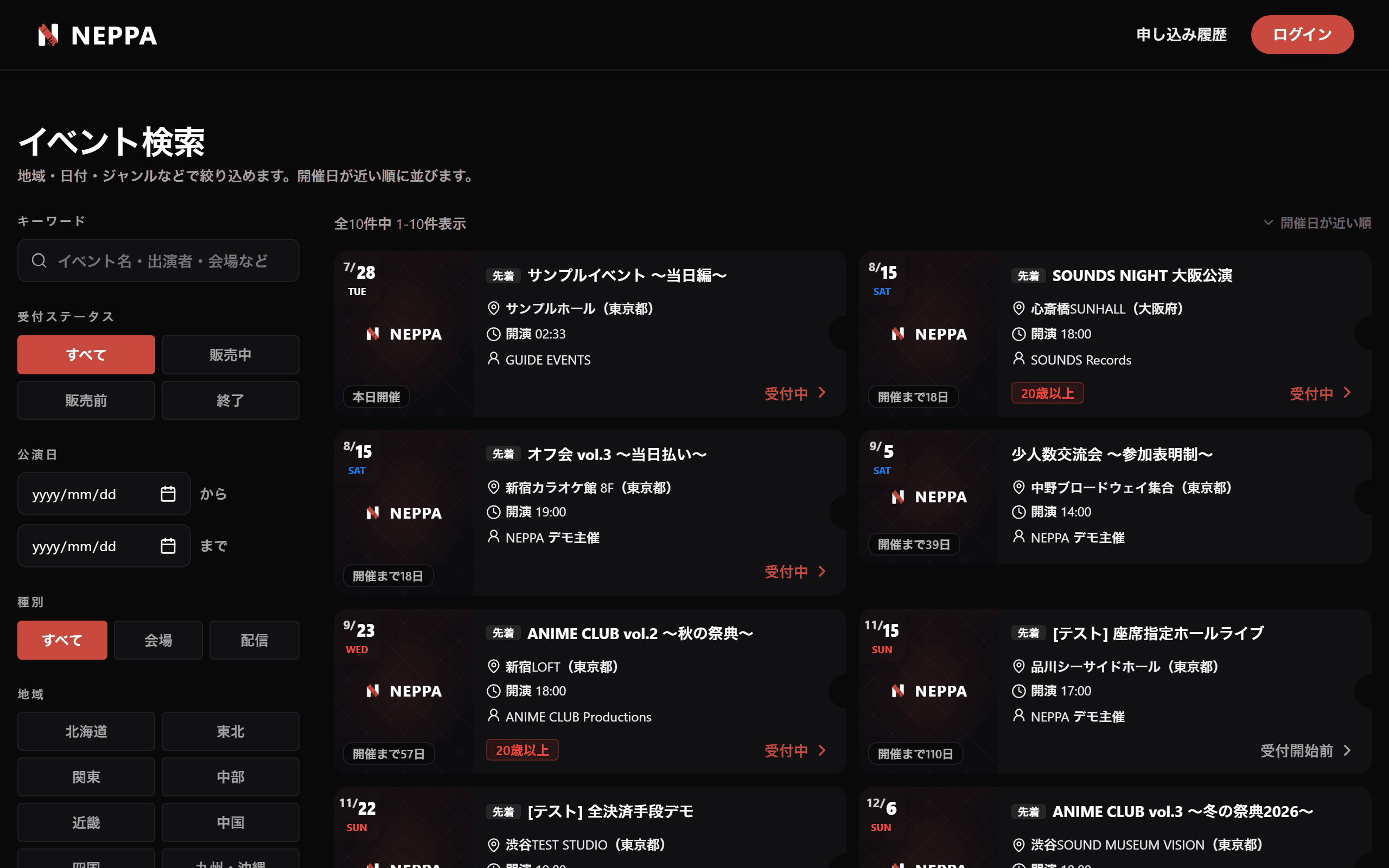Click location pin for 渋谷SOUND MUSEUM VISION
The width and height of the screenshot is (1389, 868).
(1018, 845)
